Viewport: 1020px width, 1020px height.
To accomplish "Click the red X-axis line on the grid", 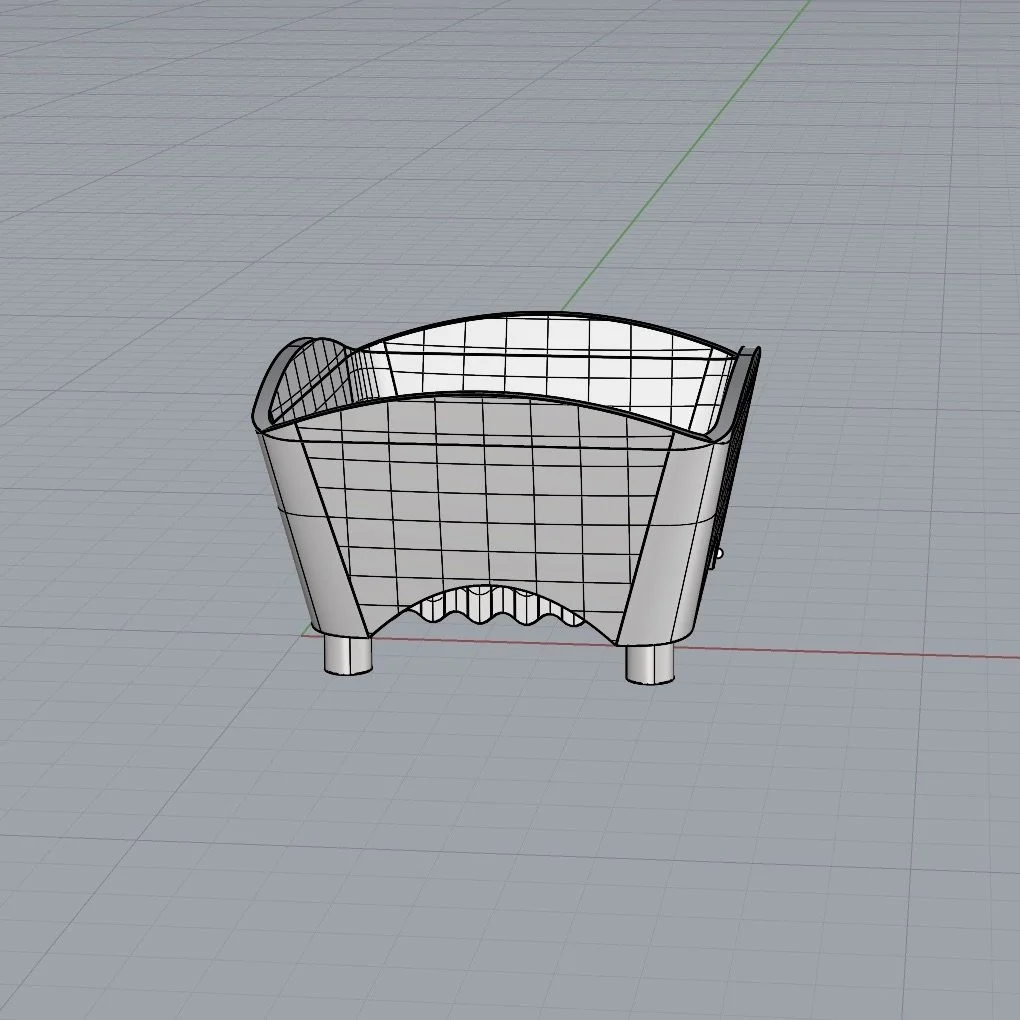I will coord(846,652).
